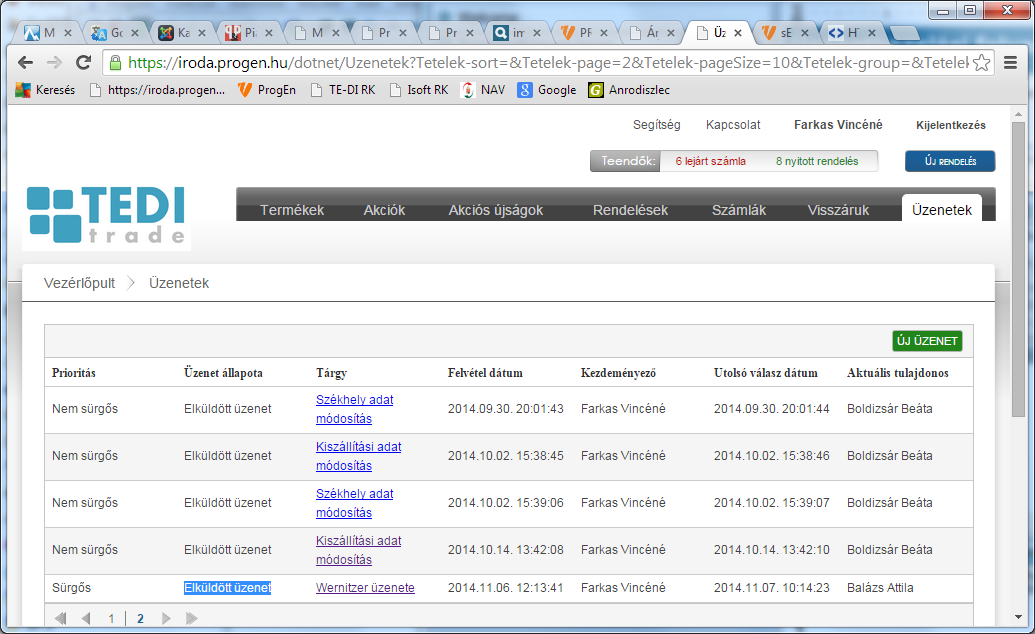1035x634 pixels.
Task: Click the Segítség link
Action: click(x=657, y=125)
